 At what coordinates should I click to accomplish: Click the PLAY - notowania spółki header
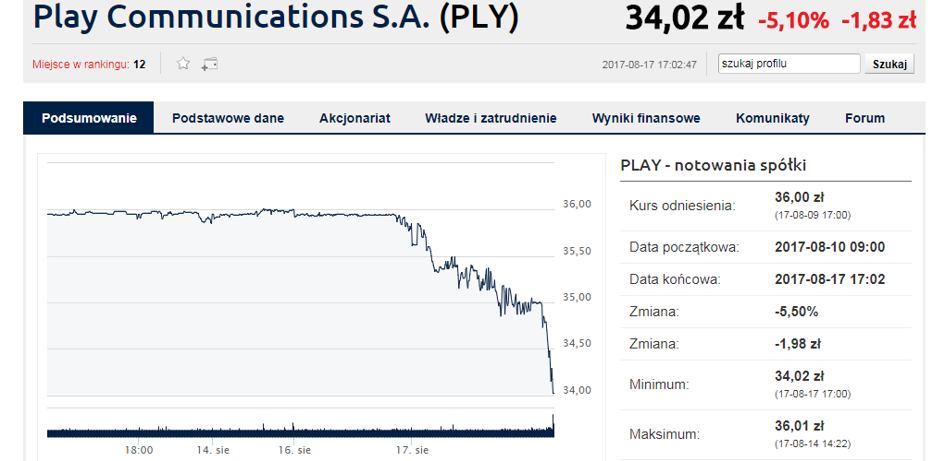(x=713, y=165)
